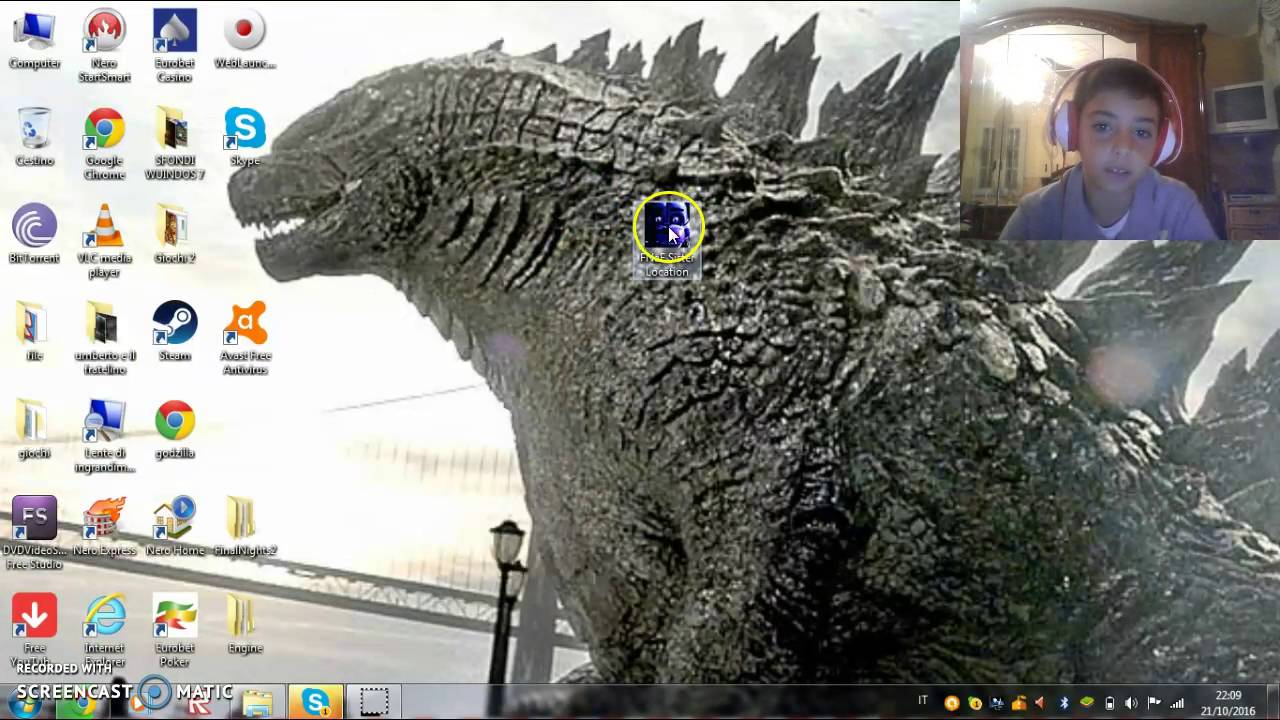Click the yellow badge tray icon
Viewport: 1280px width, 720px height.
pos(975,703)
